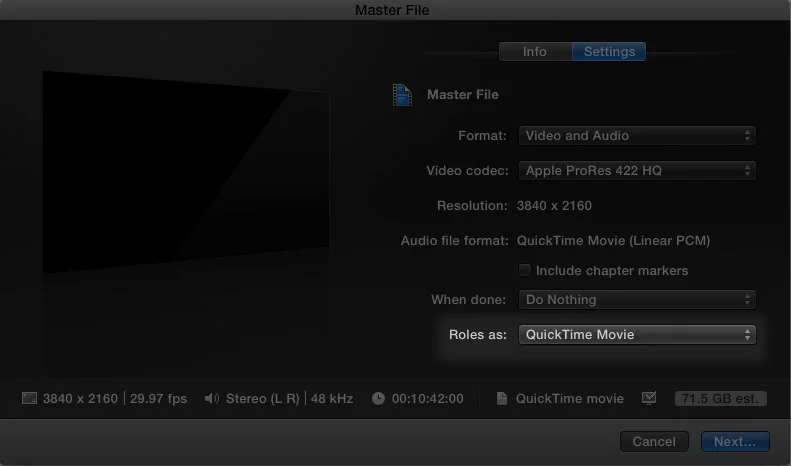Open the Format dropdown
The width and height of the screenshot is (791, 466).
click(x=637, y=136)
